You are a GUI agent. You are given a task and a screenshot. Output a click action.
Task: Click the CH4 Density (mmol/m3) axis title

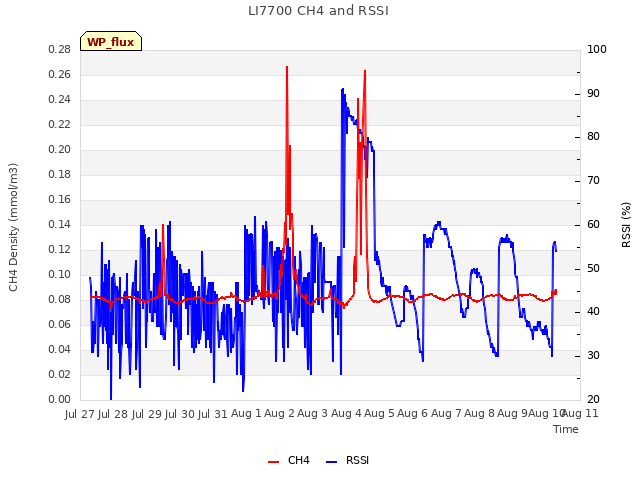(13, 227)
